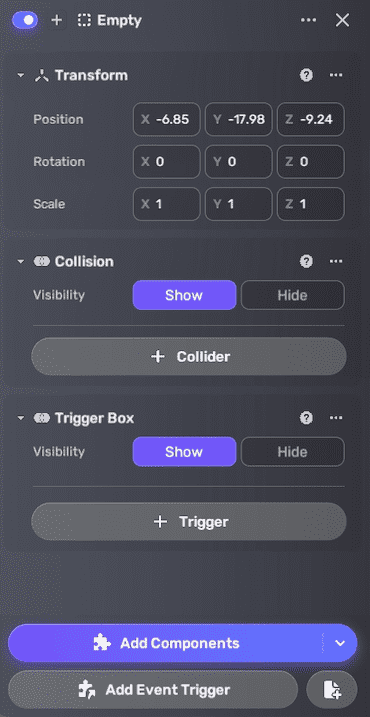Image resolution: width=370 pixels, height=717 pixels.
Task: Click the add script file icon button
Action: pos(332,689)
